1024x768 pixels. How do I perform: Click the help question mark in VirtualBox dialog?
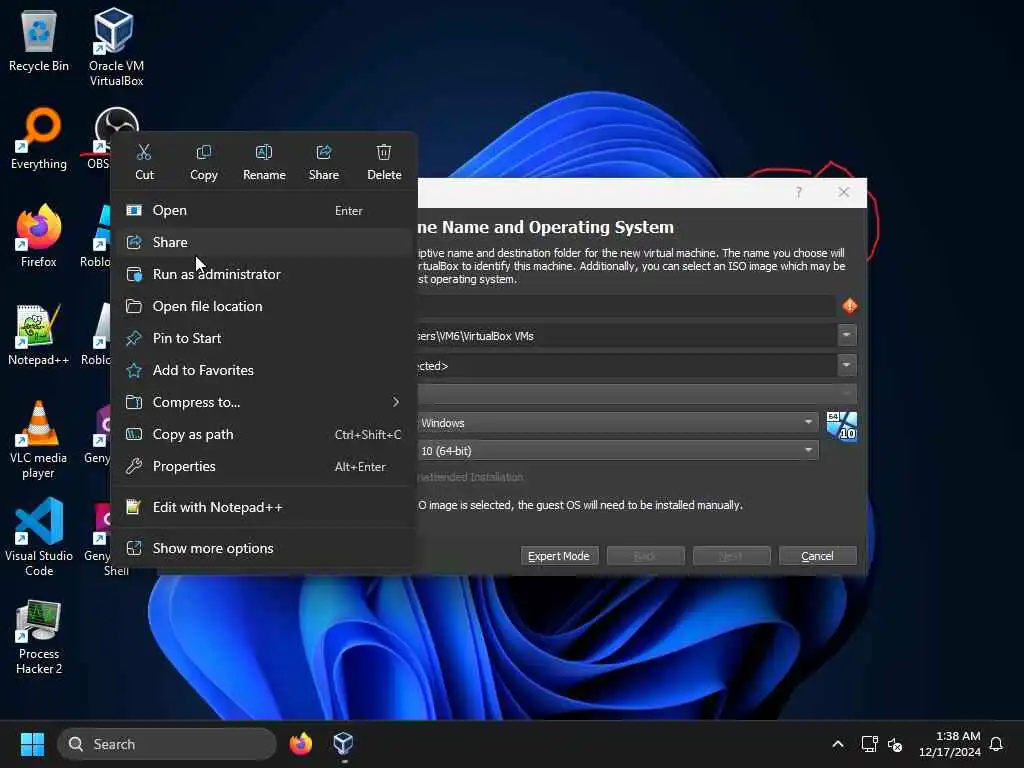[798, 192]
